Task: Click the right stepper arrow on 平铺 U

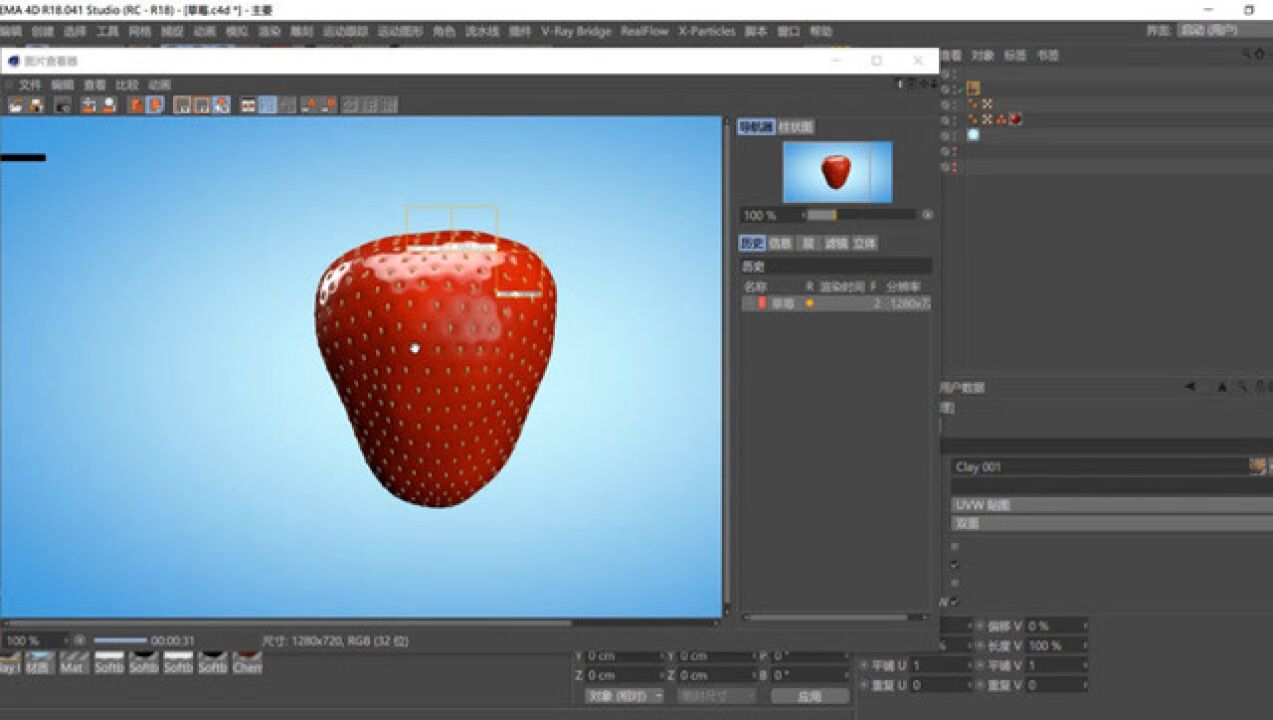Action: (x=971, y=665)
